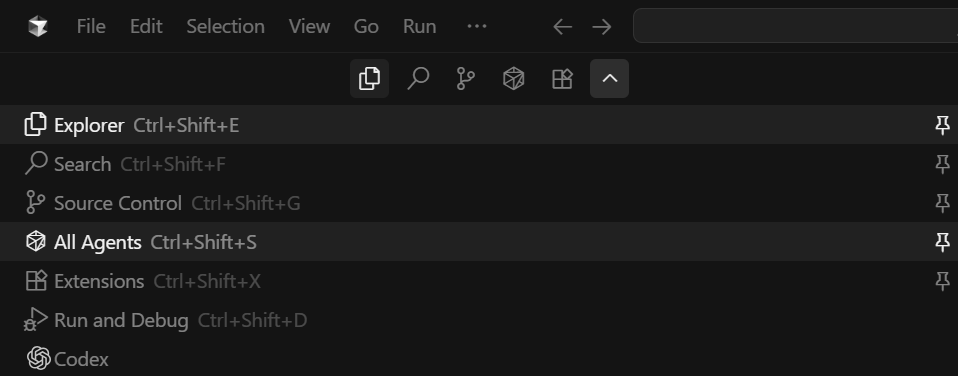Open Source Control via the branch toolbar icon

(x=466, y=78)
